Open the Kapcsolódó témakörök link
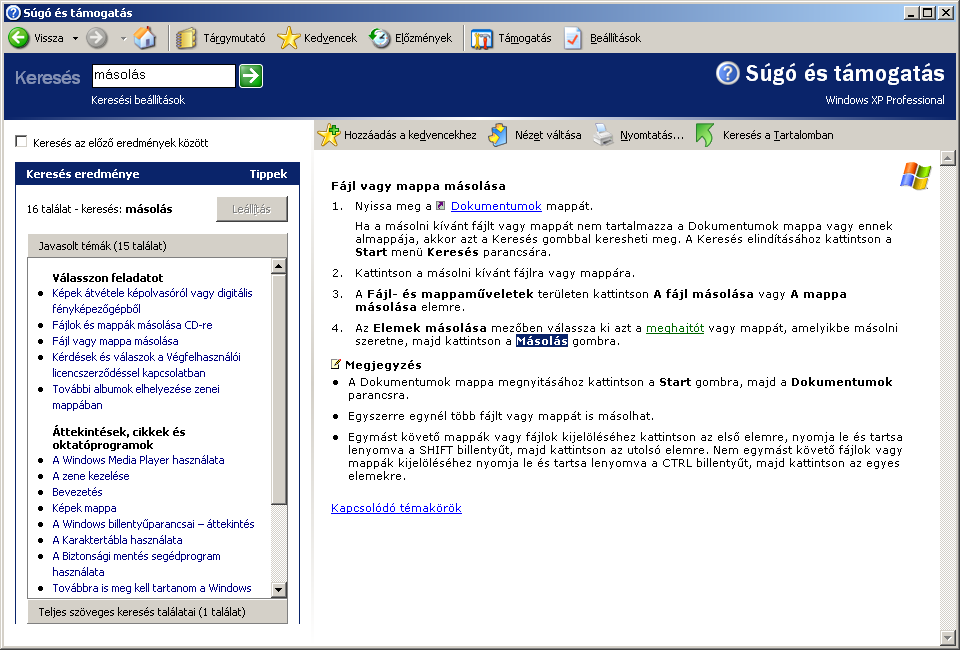The width and height of the screenshot is (960, 650). click(x=396, y=508)
